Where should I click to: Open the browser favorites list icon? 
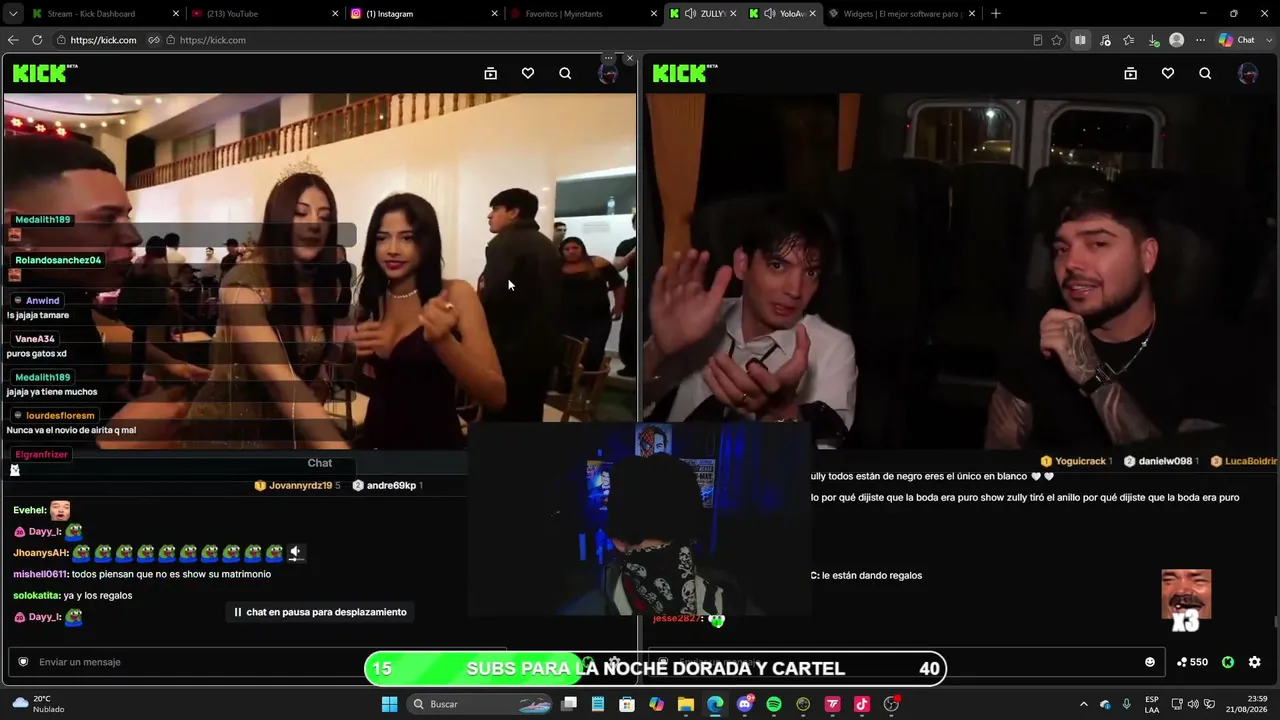tap(1129, 40)
